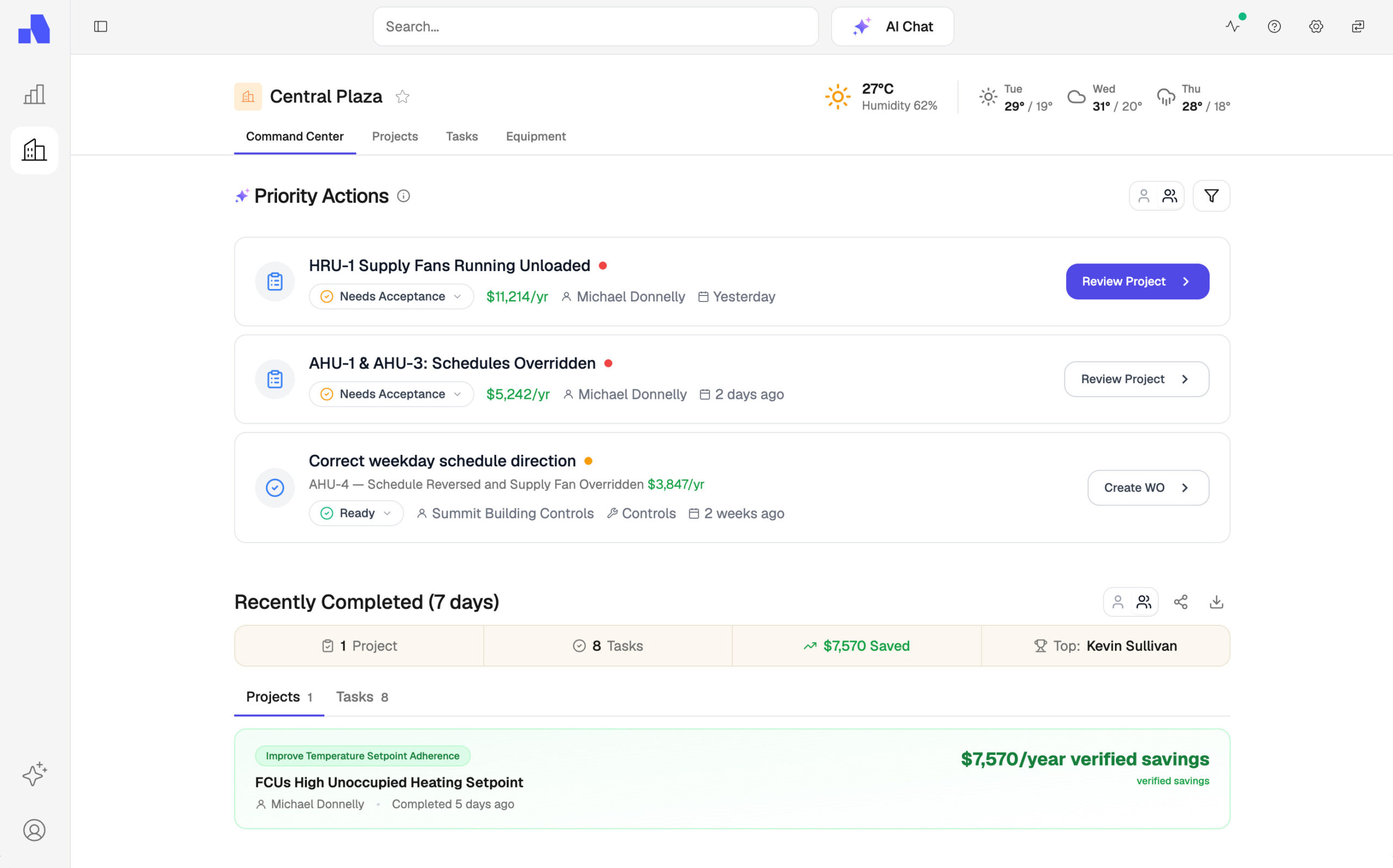This screenshot has width=1393, height=868.
Task: Click the Improve Temperature Setpoint Adherence tag
Action: coord(362,755)
